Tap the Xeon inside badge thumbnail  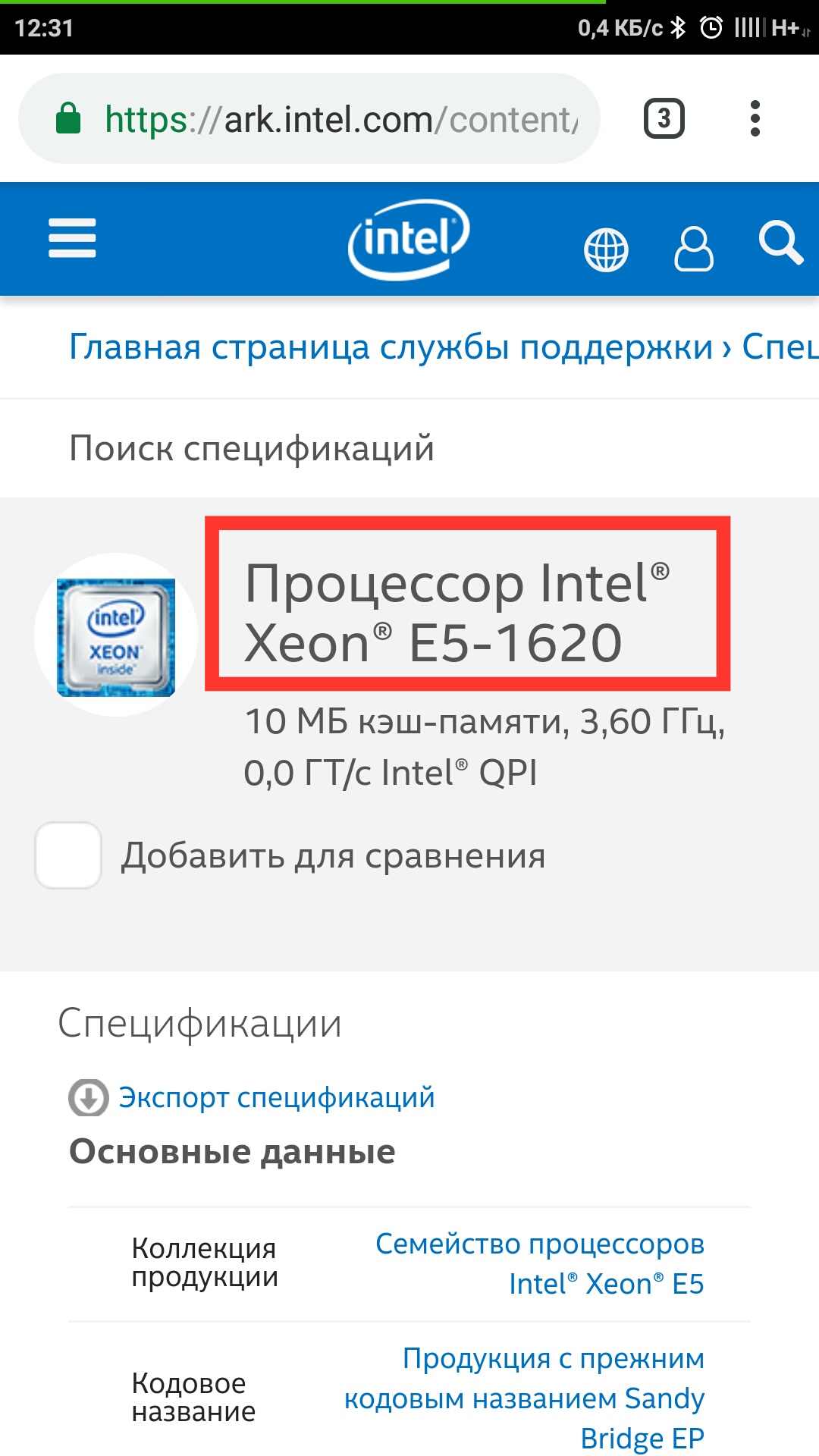(x=116, y=635)
